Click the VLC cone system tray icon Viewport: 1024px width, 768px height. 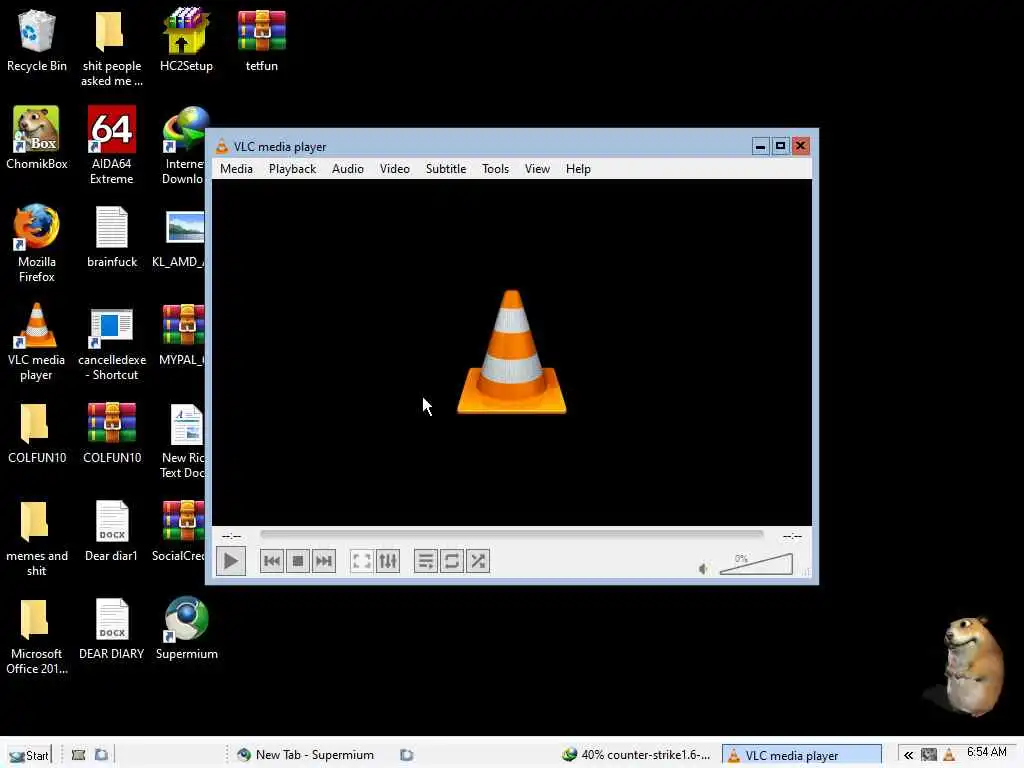949,755
